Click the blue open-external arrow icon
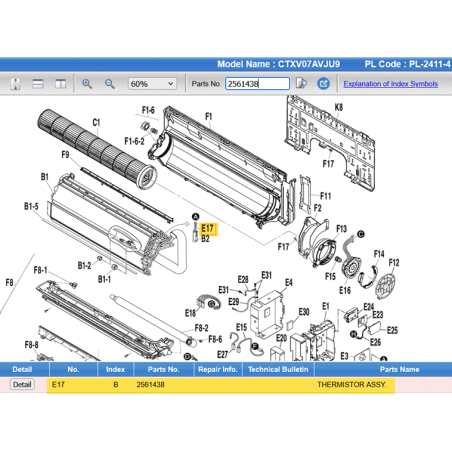Image resolution: width=452 pixels, height=452 pixels. 323,83
